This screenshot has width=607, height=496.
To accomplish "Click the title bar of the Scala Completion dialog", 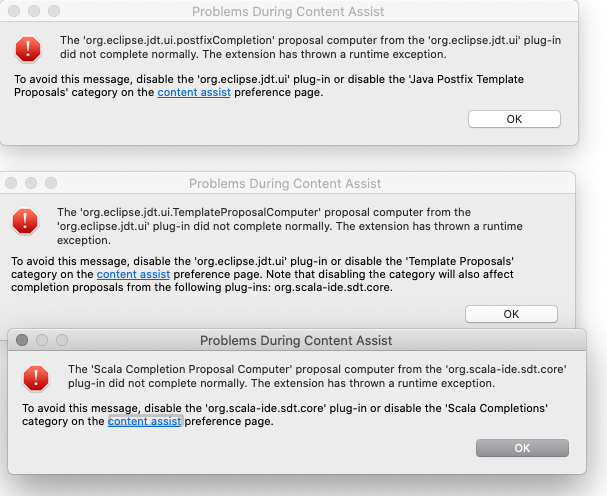I will coord(296,340).
